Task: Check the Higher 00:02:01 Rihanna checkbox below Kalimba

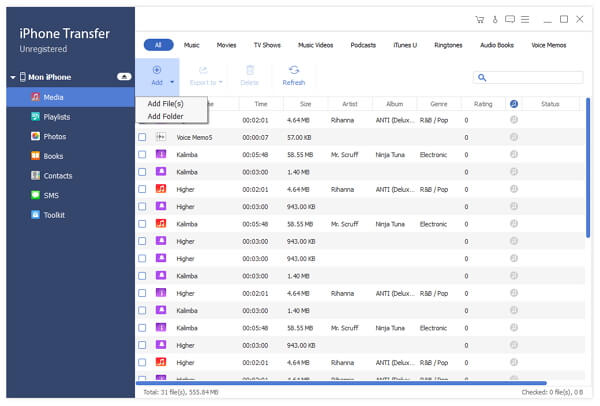Action: [x=142, y=189]
